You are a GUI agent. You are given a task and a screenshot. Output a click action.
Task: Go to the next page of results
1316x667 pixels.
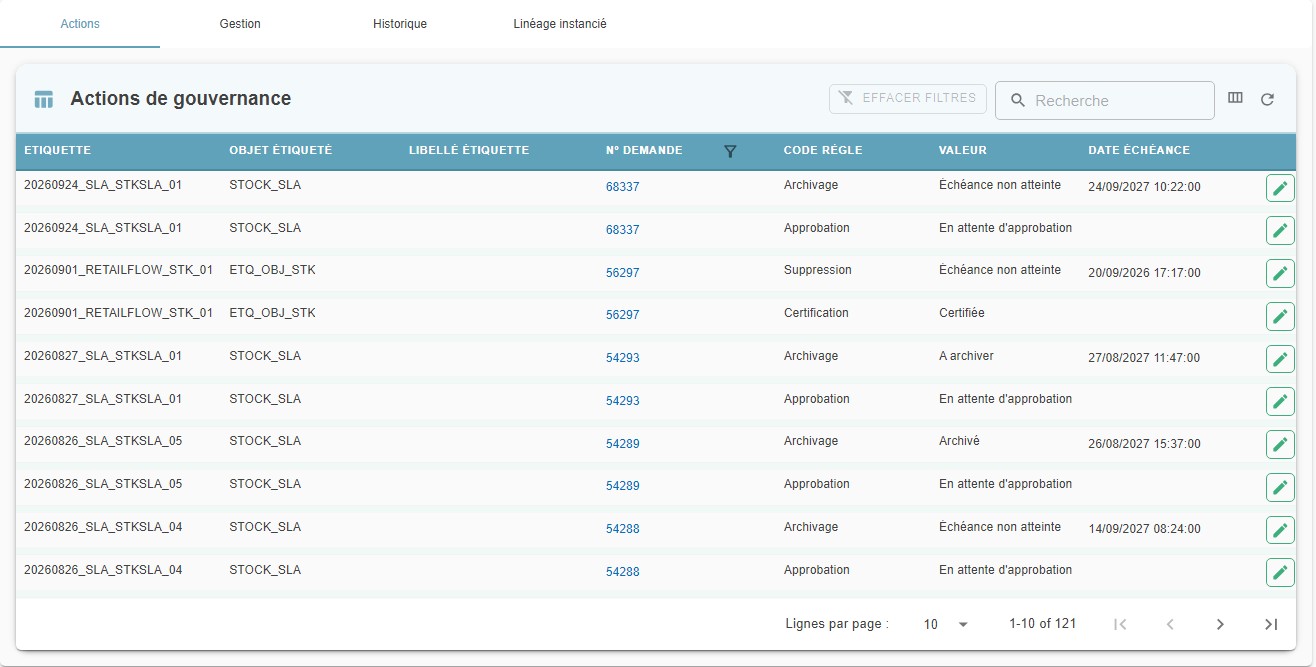1220,624
